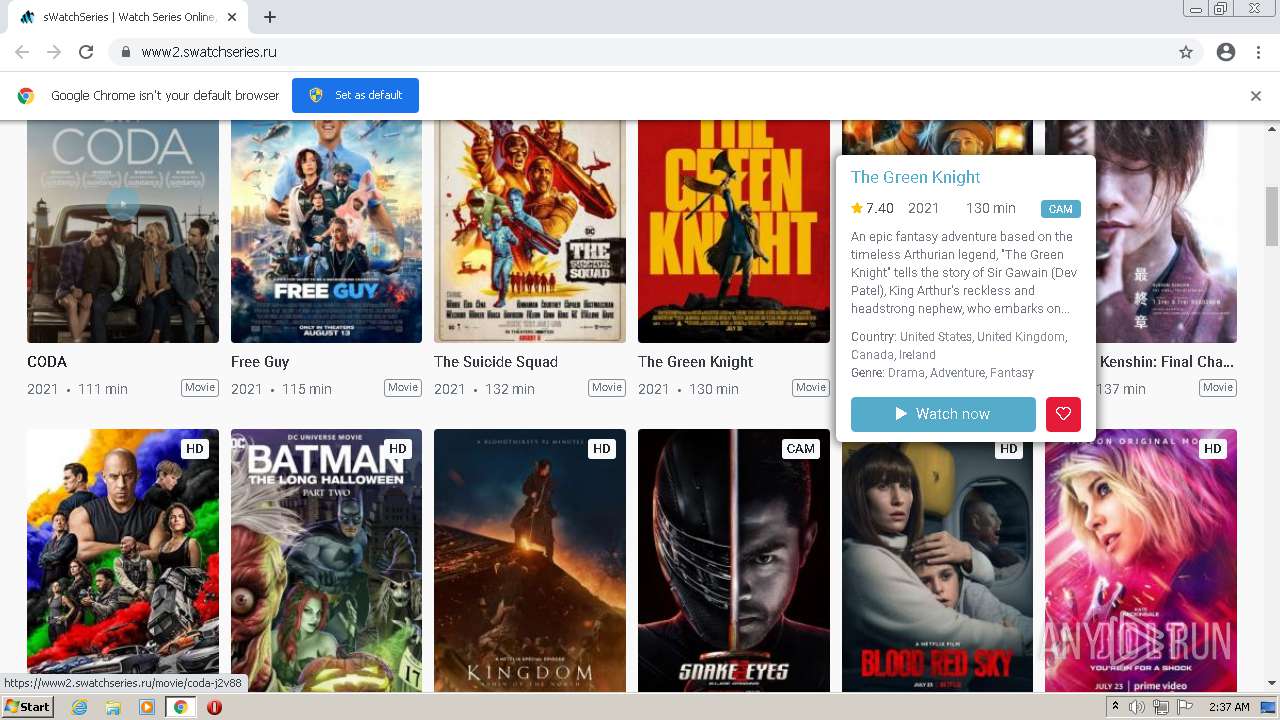This screenshot has height=720, width=1280.
Task: Go back to previous page
Action: pos(22,52)
